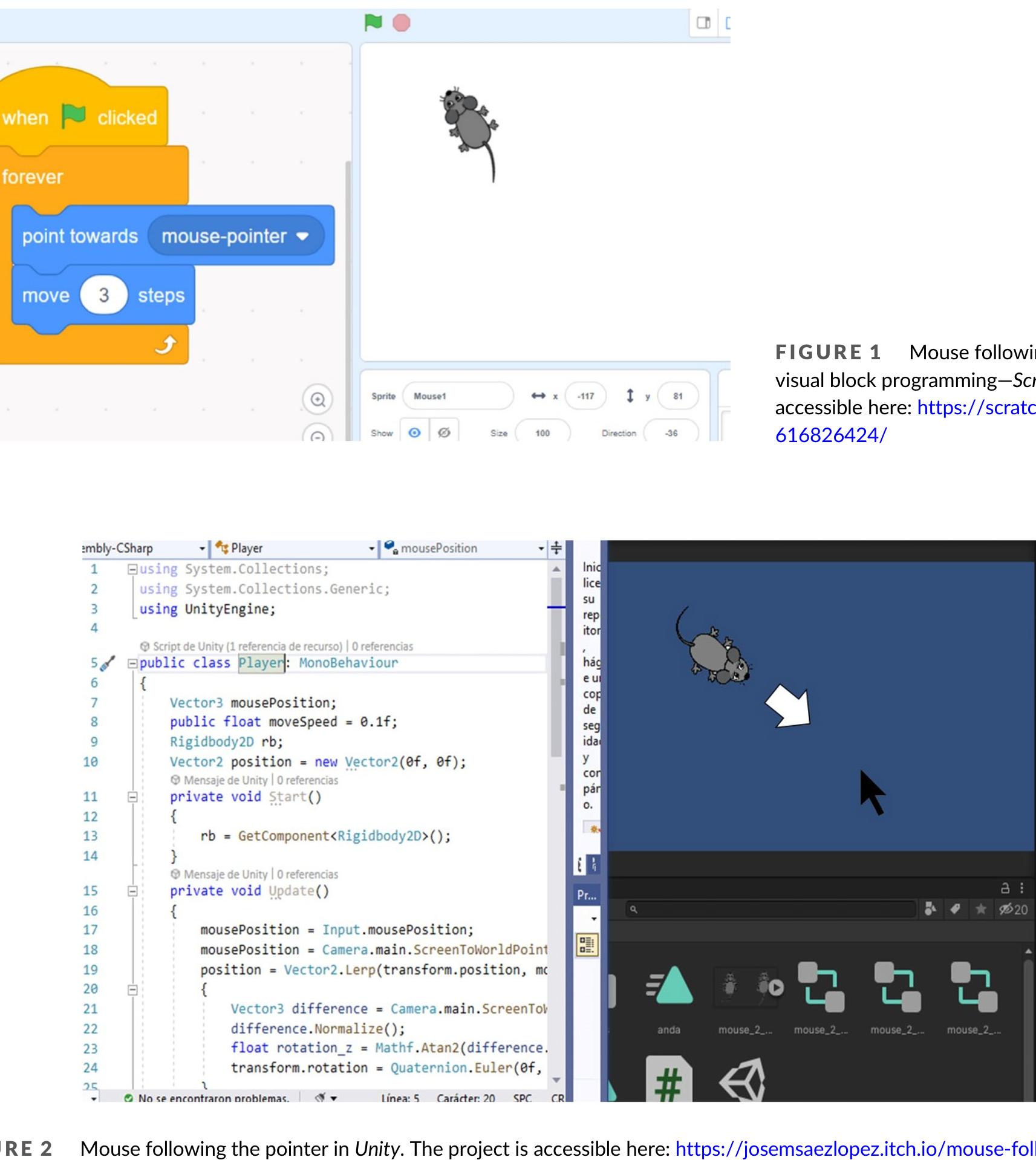The image size is (1036, 1160).
Task: Click the code editor scroll down arrow
Action: point(556,1080)
